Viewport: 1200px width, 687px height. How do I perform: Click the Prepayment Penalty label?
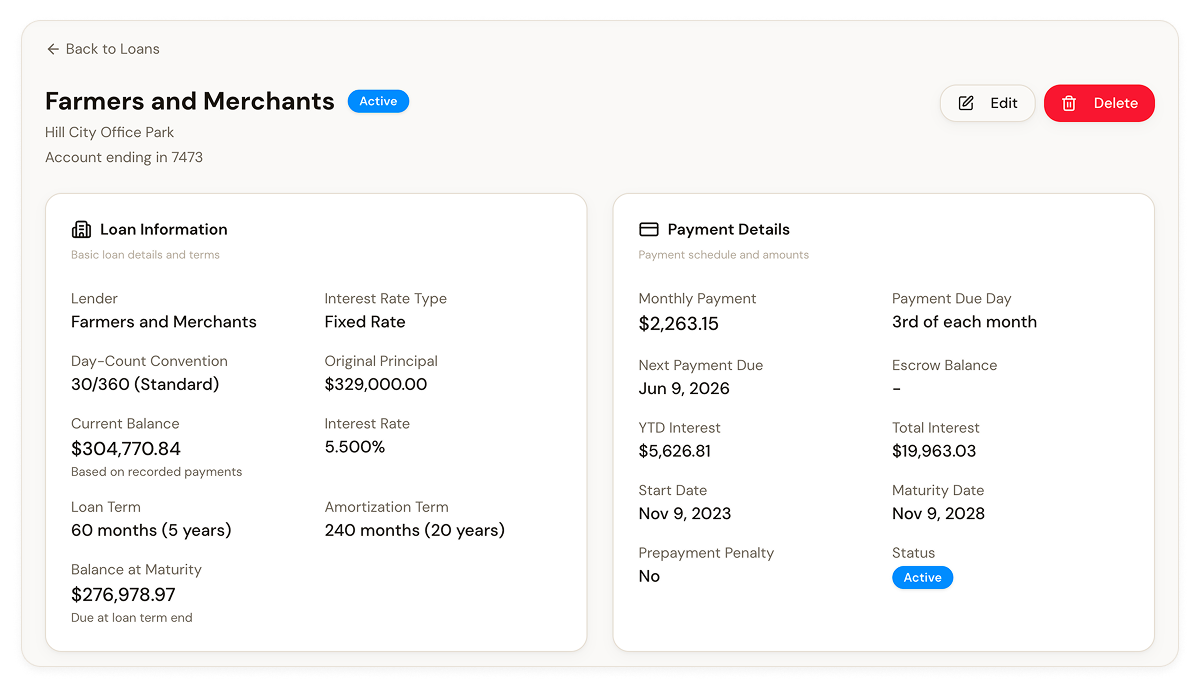pyautogui.click(x=706, y=553)
